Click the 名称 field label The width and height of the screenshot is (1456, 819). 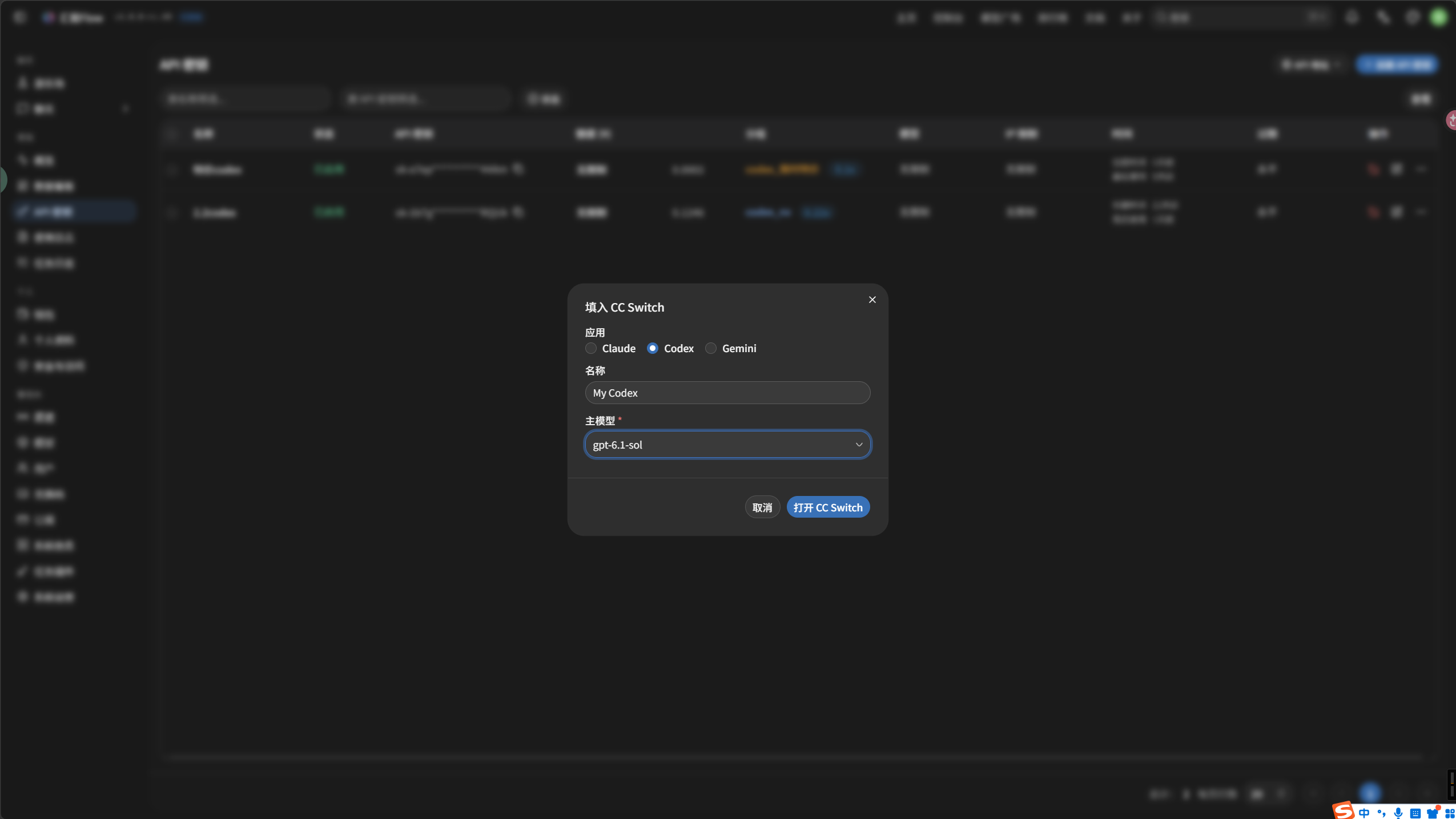point(594,370)
